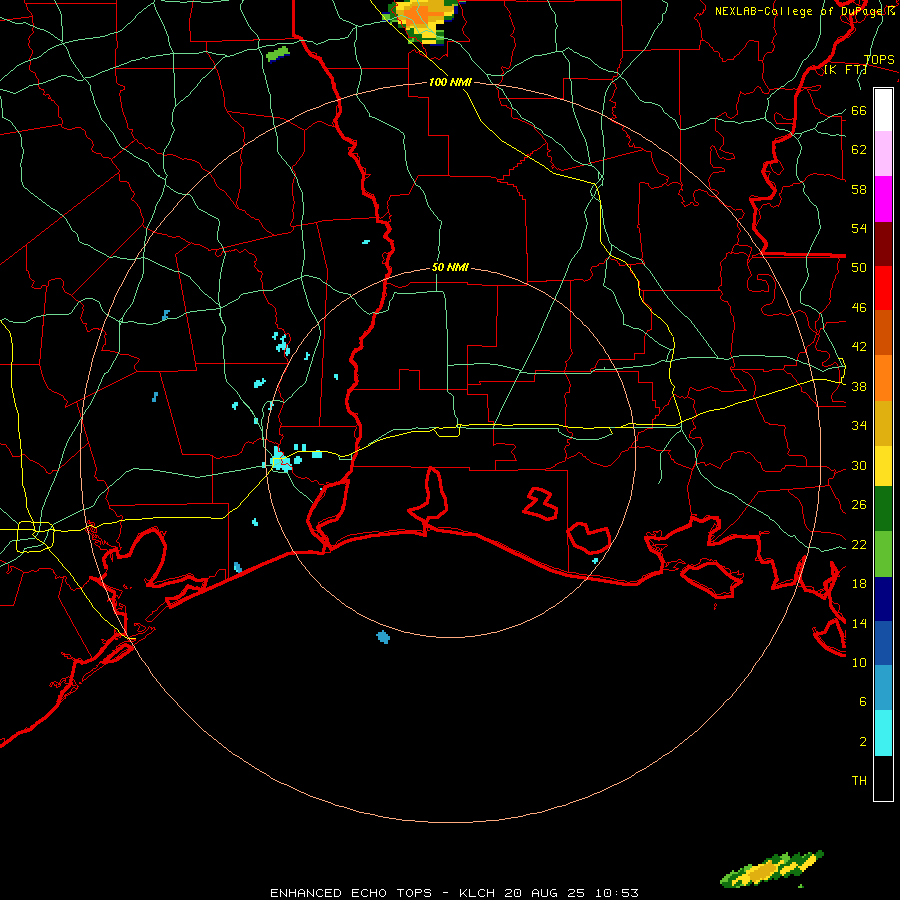This screenshot has height=900, width=900.
Task: Click the (K FT) units label
Action: (845, 69)
